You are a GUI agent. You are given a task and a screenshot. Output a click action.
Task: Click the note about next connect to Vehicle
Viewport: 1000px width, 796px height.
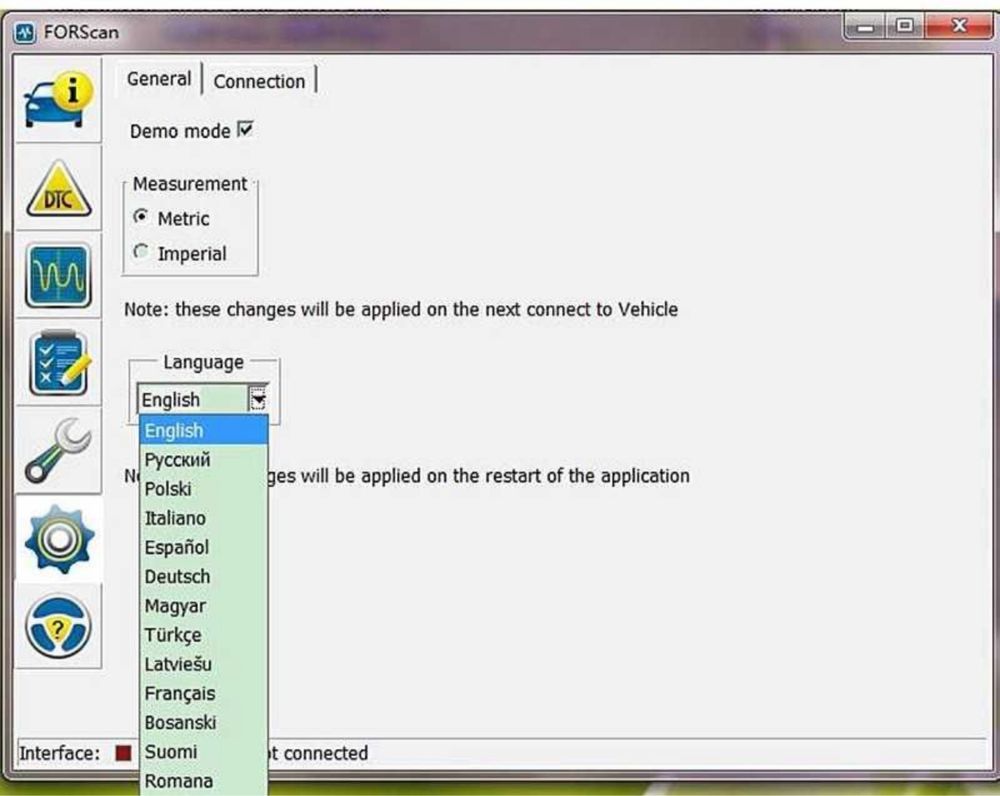(401, 309)
